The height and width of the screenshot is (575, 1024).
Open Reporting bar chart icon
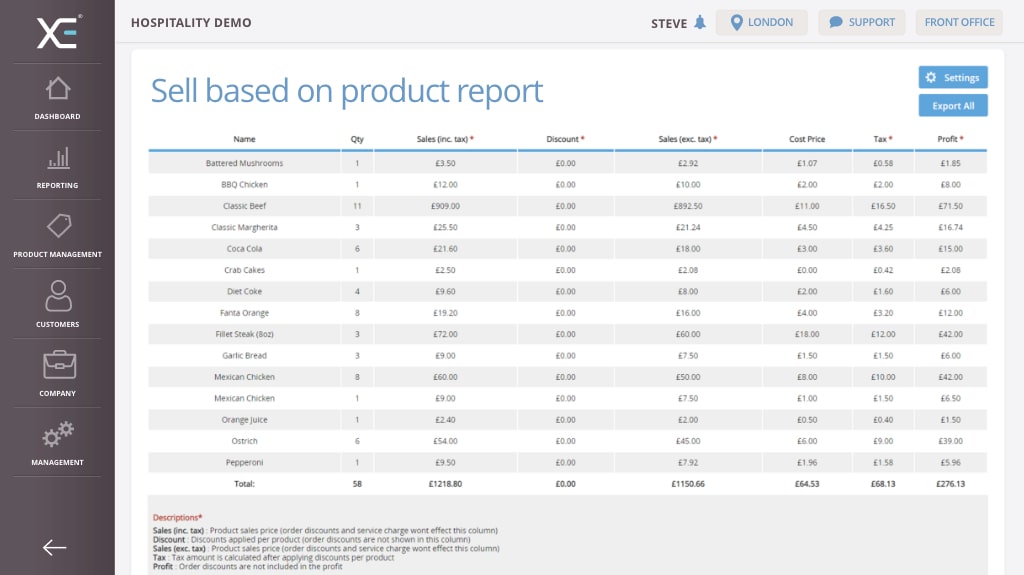pos(58,158)
